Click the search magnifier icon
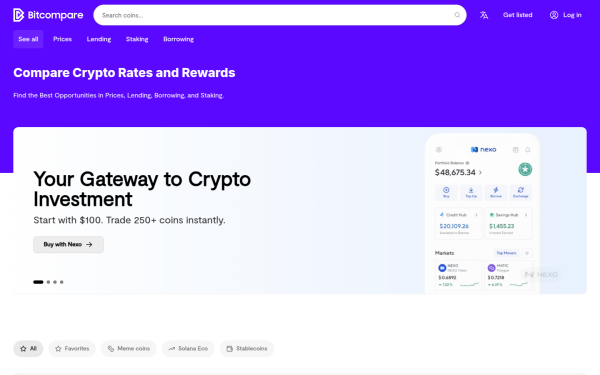This screenshot has width=600, height=375. tap(457, 15)
